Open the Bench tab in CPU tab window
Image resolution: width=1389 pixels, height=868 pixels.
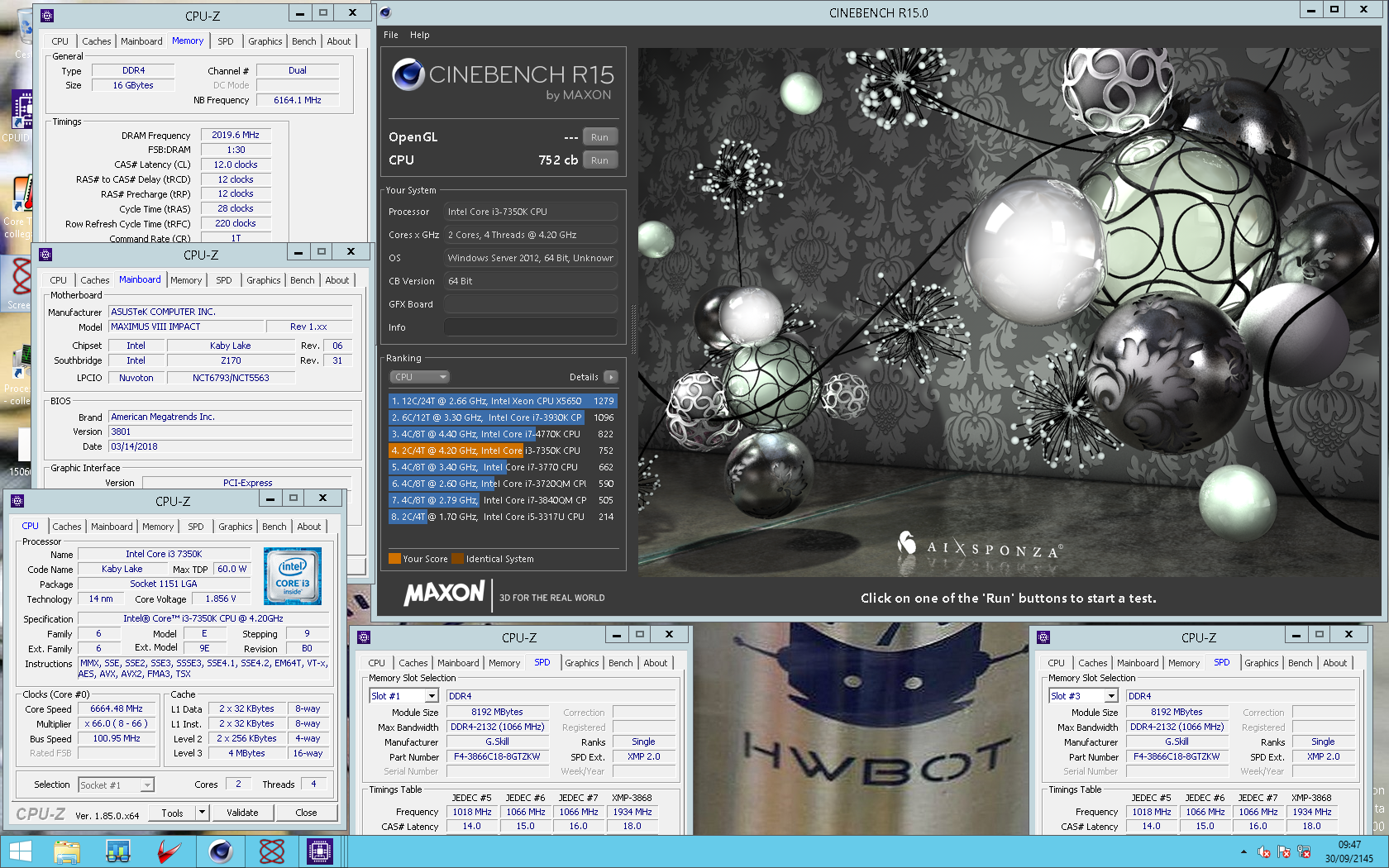274,527
